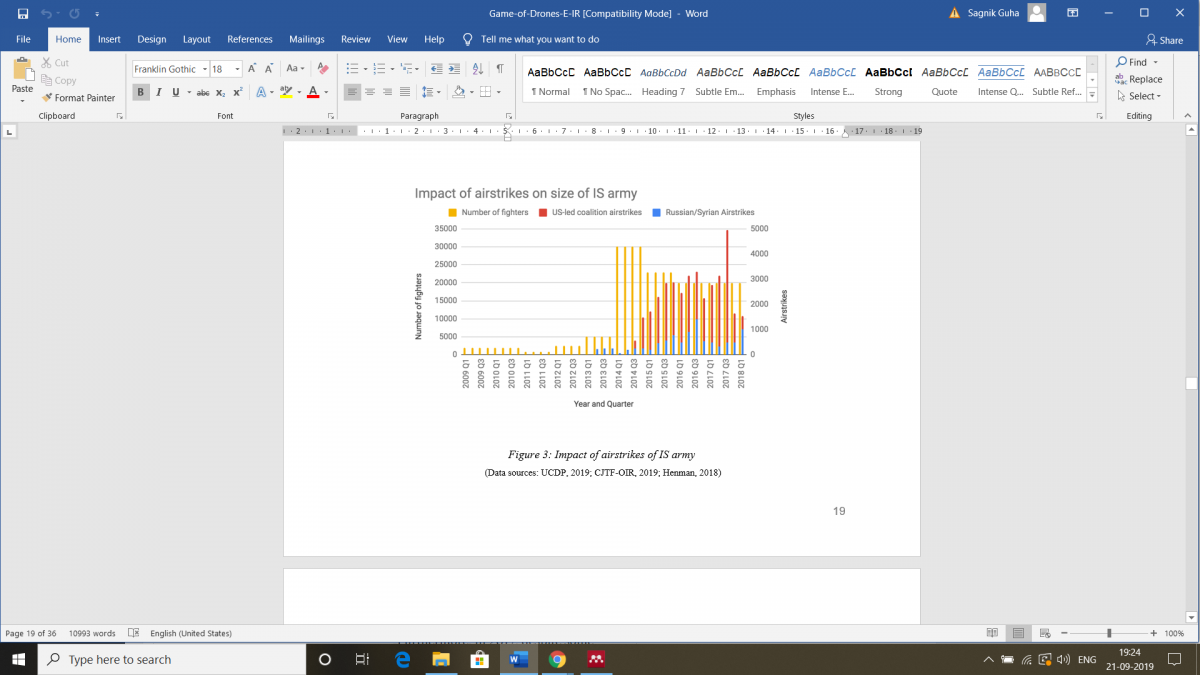This screenshot has height=675, width=1200.
Task: Click the Save icon in the title bar
Action: (x=22, y=13)
